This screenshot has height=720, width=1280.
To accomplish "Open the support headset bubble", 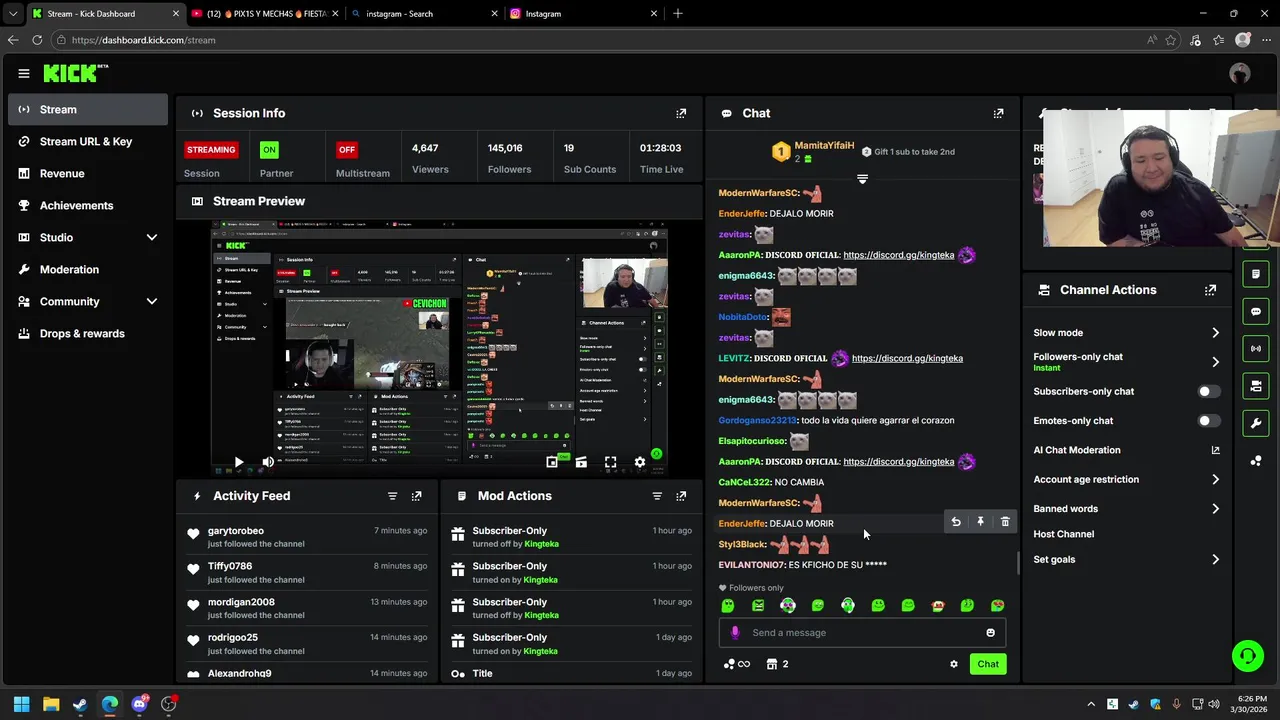I will tap(1247, 656).
